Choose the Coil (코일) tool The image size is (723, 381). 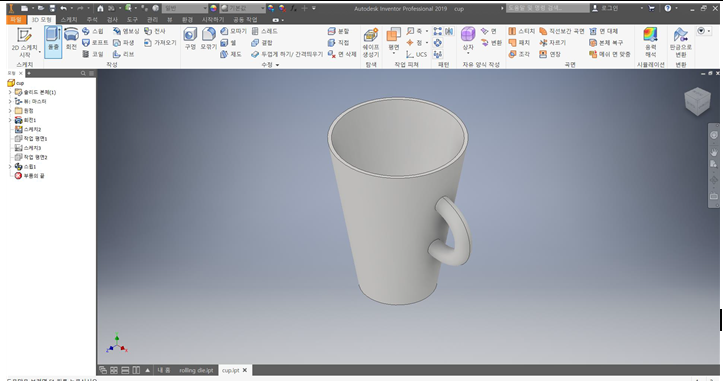[93, 54]
